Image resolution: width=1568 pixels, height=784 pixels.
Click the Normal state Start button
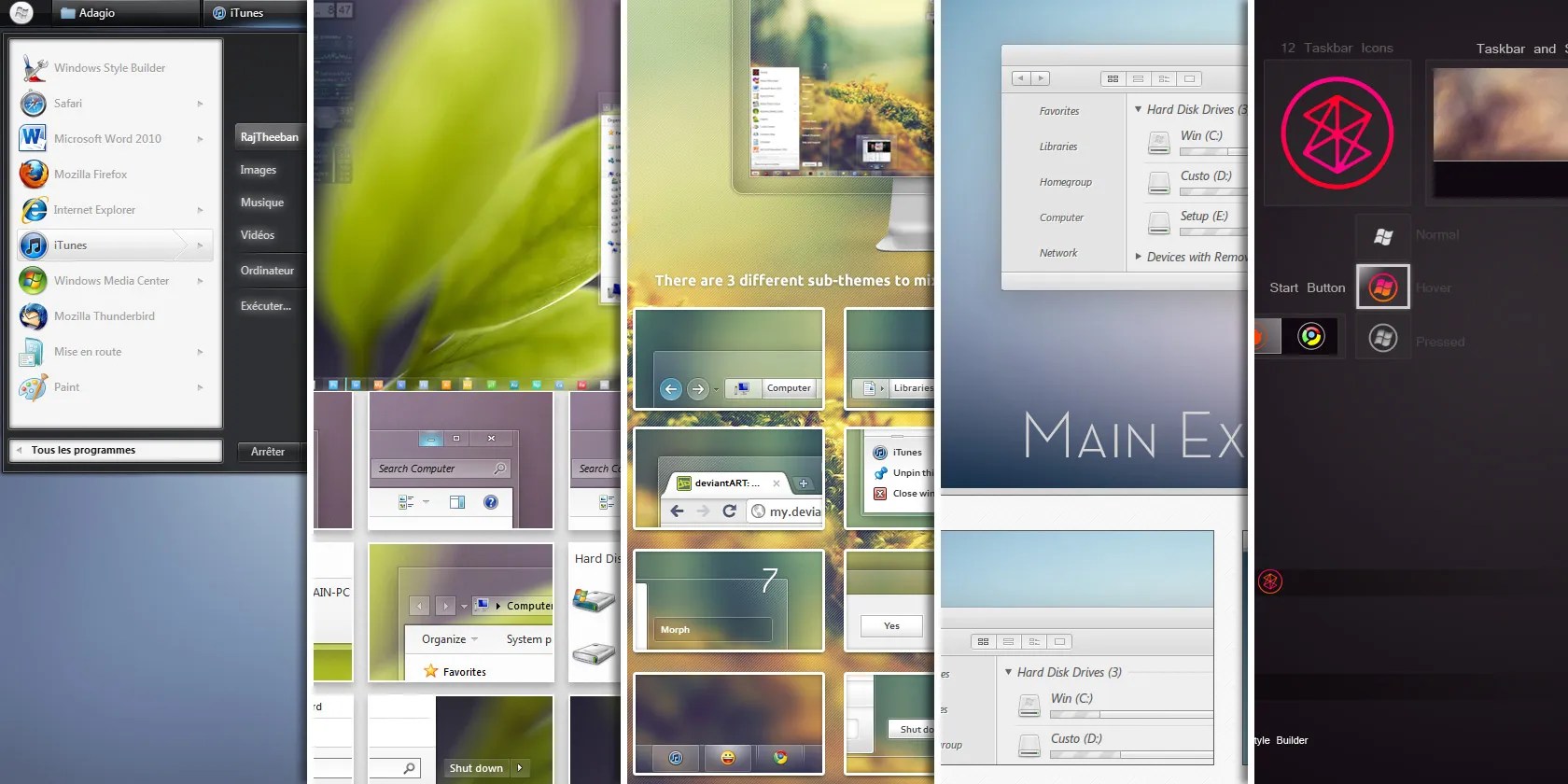pos(1383,236)
